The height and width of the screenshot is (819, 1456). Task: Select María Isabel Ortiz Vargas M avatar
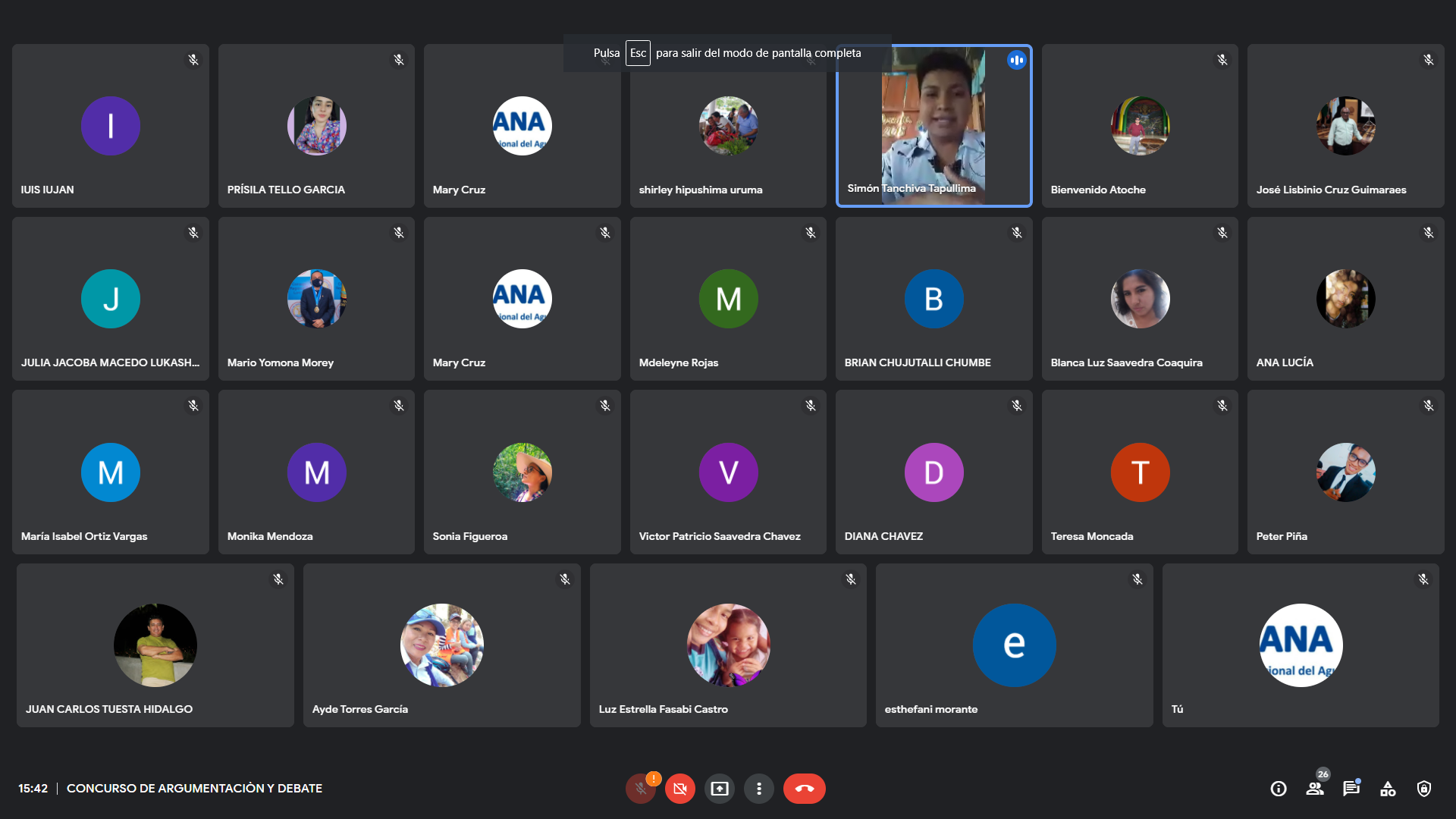click(111, 472)
